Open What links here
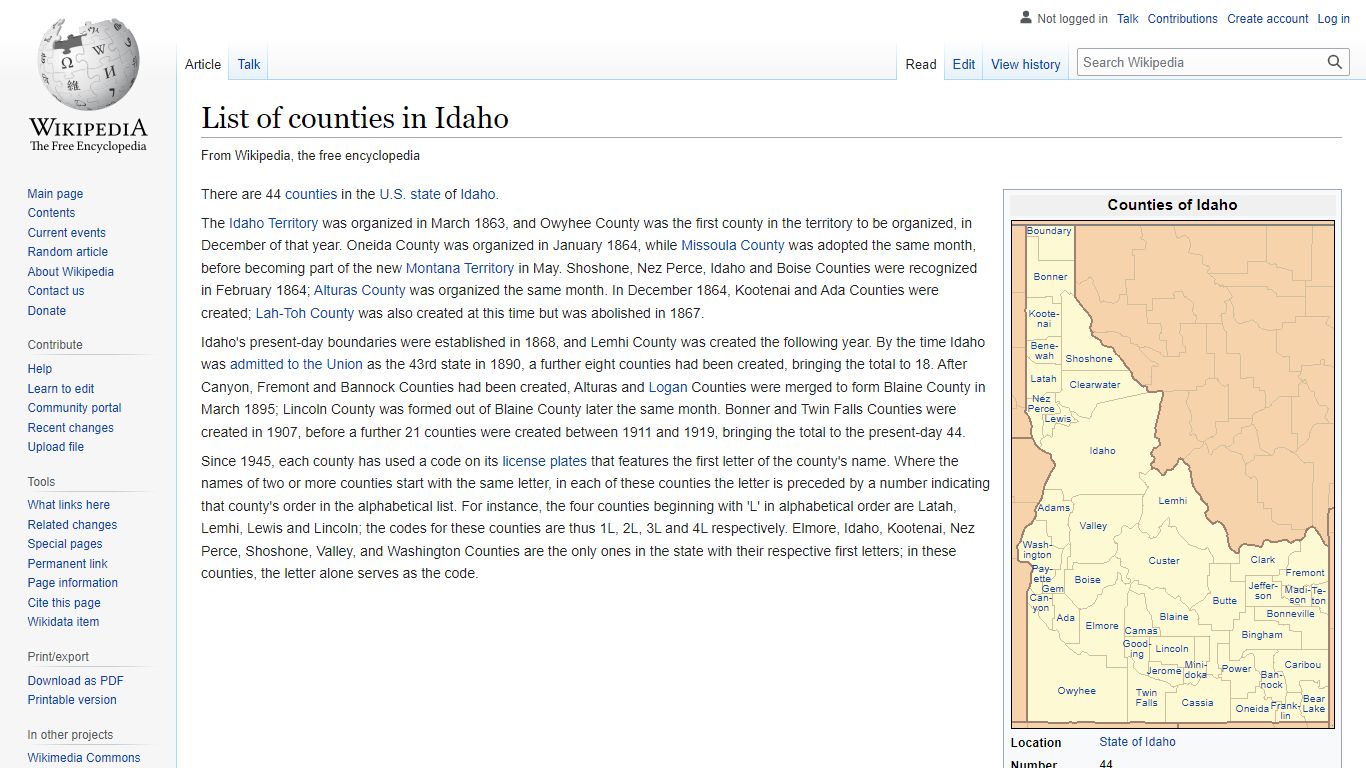Image resolution: width=1366 pixels, height=768 pixels. pyautogui.click(x=69, y=505)
